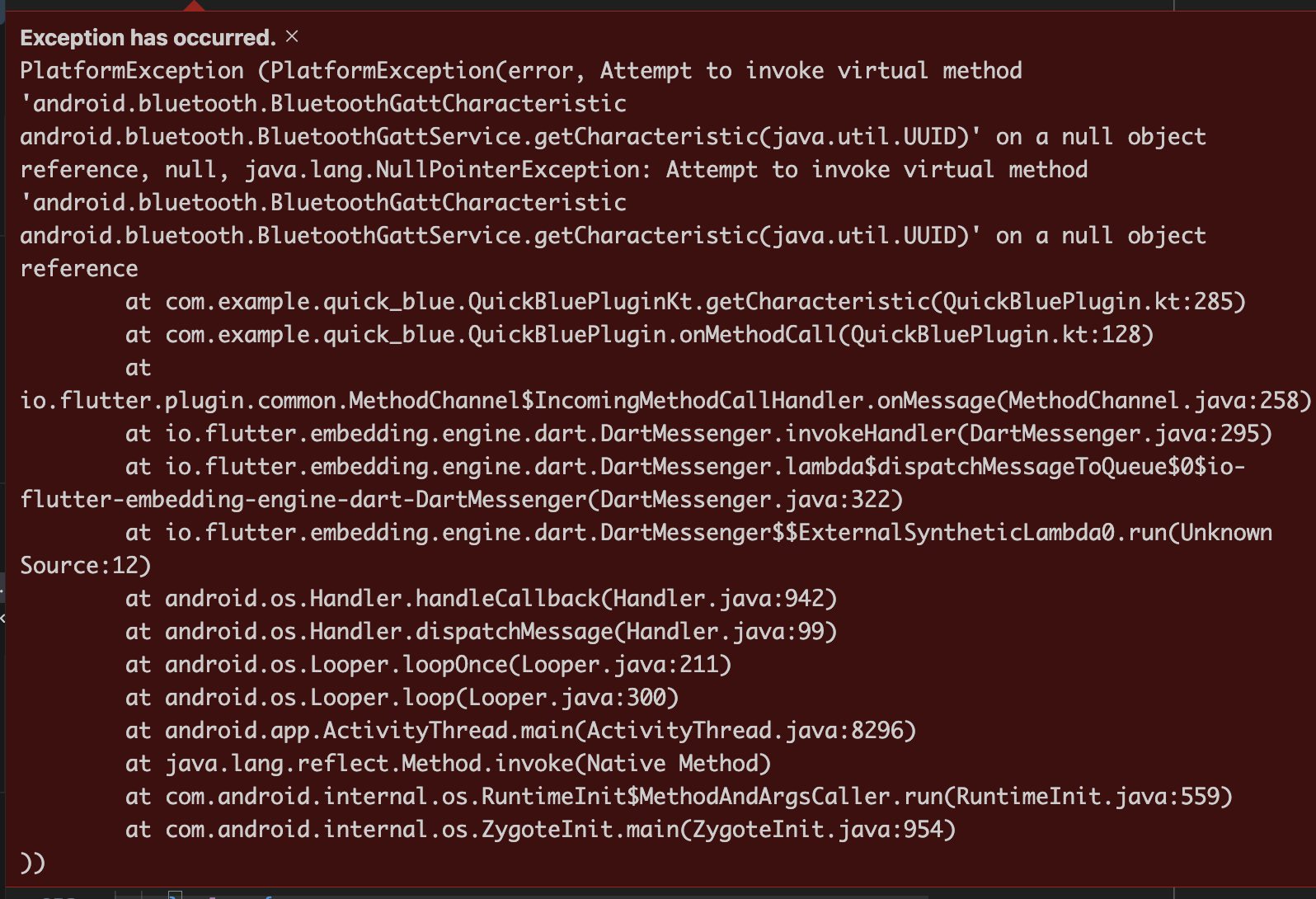
Task: Click the collapse chevron on the left edge
Action: coord(4,619)
